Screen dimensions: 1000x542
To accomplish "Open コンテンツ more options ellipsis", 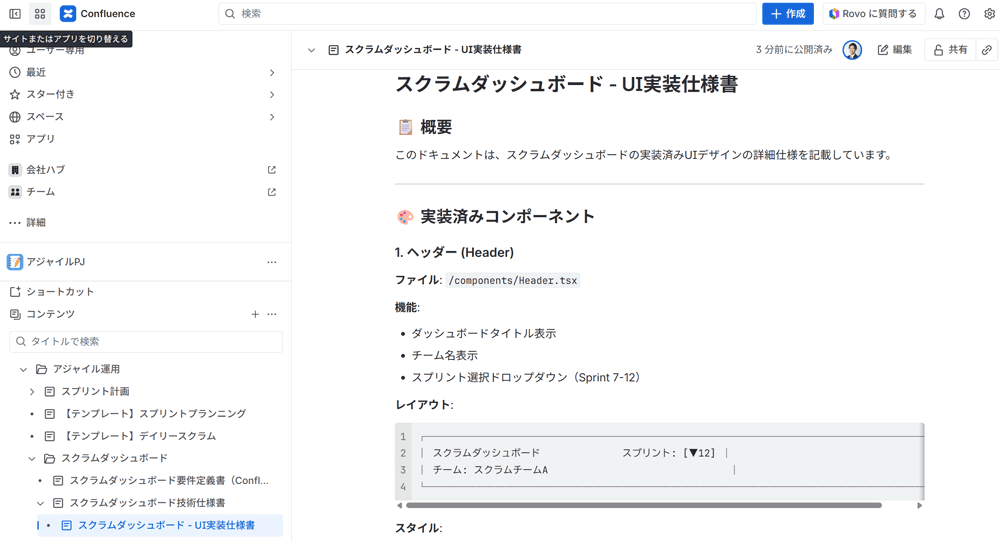I will pos(272,314).
